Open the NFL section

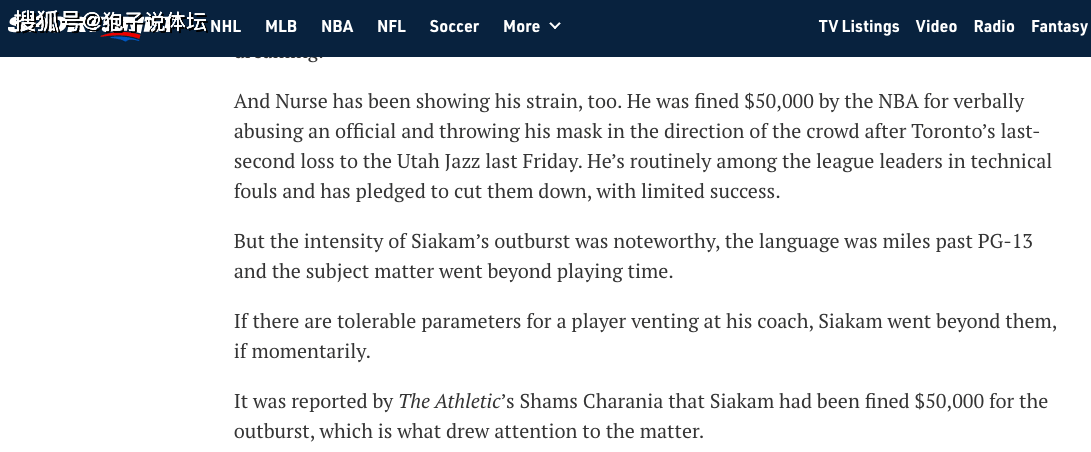pos(391,26)
